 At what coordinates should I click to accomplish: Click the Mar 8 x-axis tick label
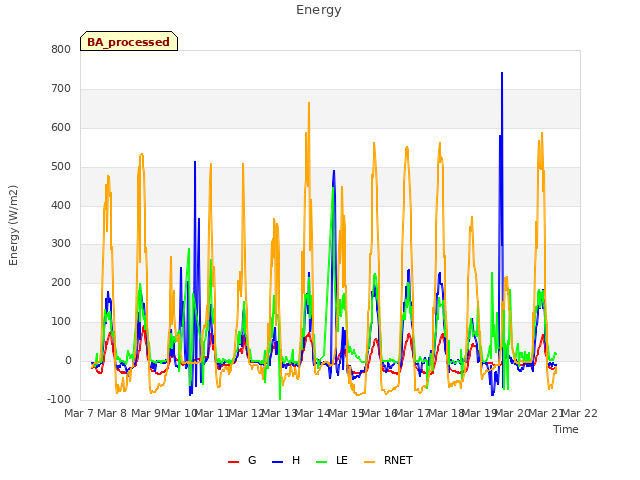pyautogui.click(x=113, y=413)
